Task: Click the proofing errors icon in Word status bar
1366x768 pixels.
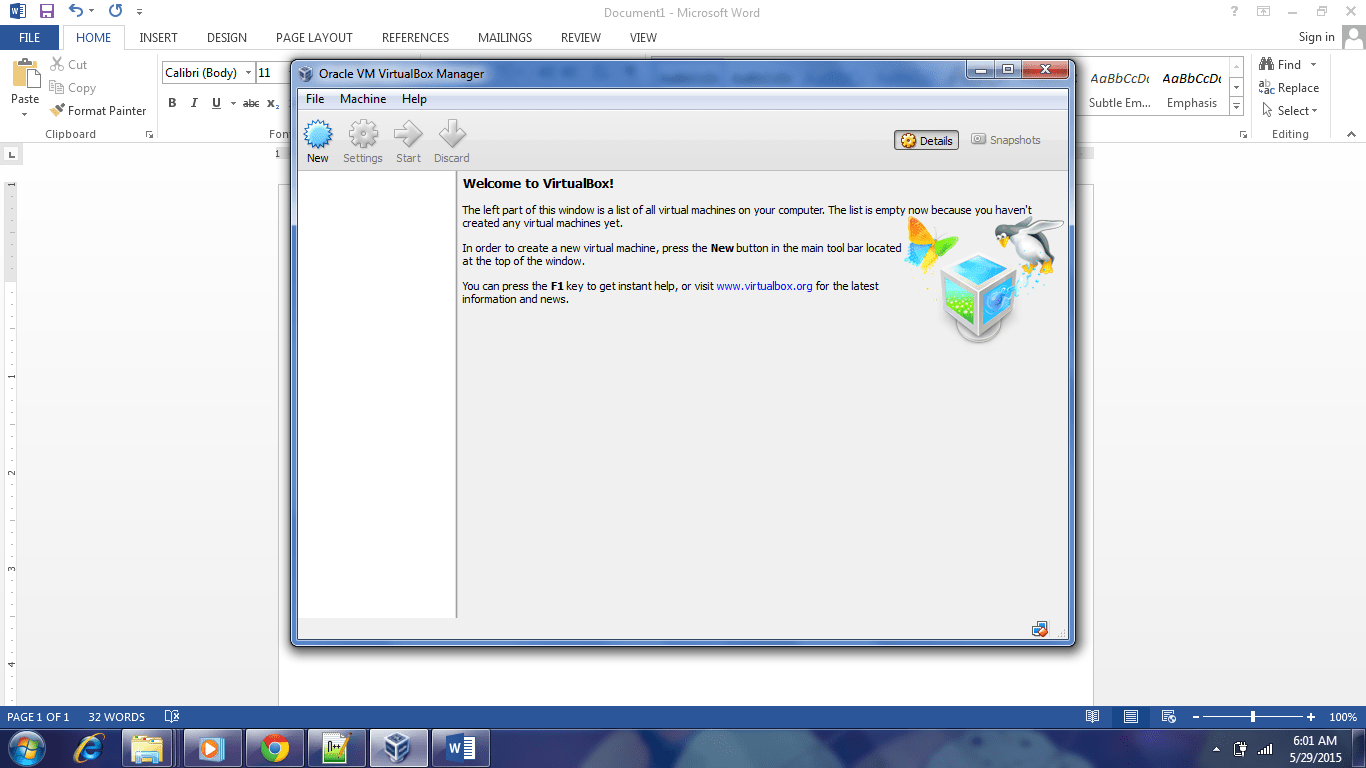Action: coord(171,717)
